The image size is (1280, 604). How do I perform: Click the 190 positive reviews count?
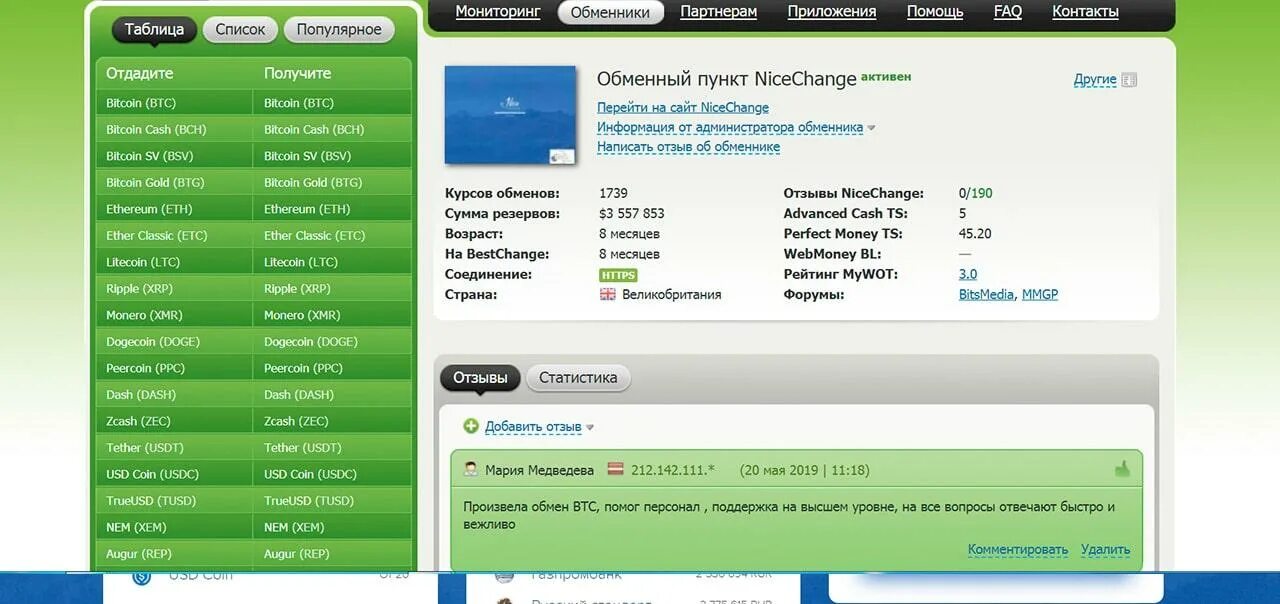coord(982,194)
